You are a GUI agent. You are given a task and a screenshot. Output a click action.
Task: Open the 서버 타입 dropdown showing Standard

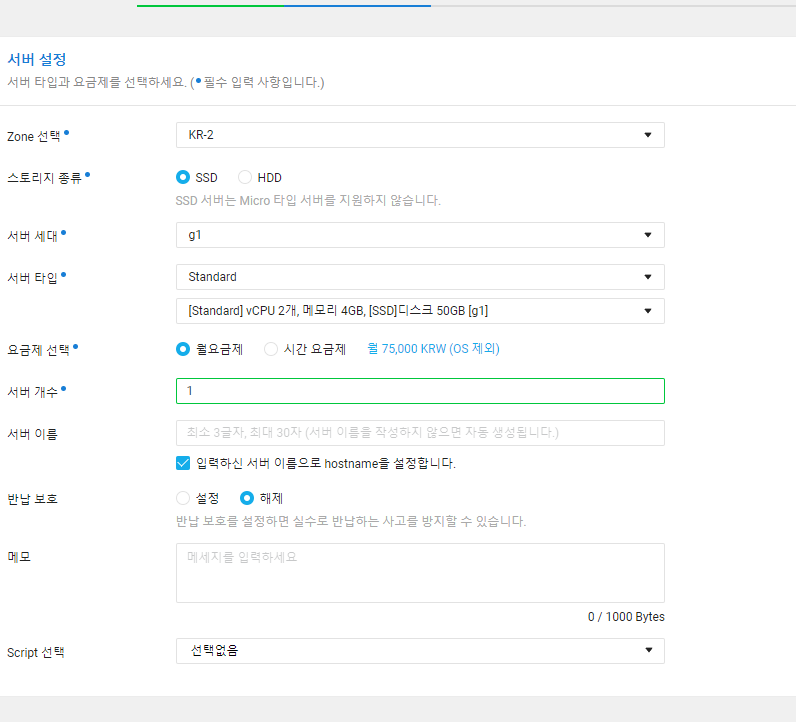coord(420,277)
